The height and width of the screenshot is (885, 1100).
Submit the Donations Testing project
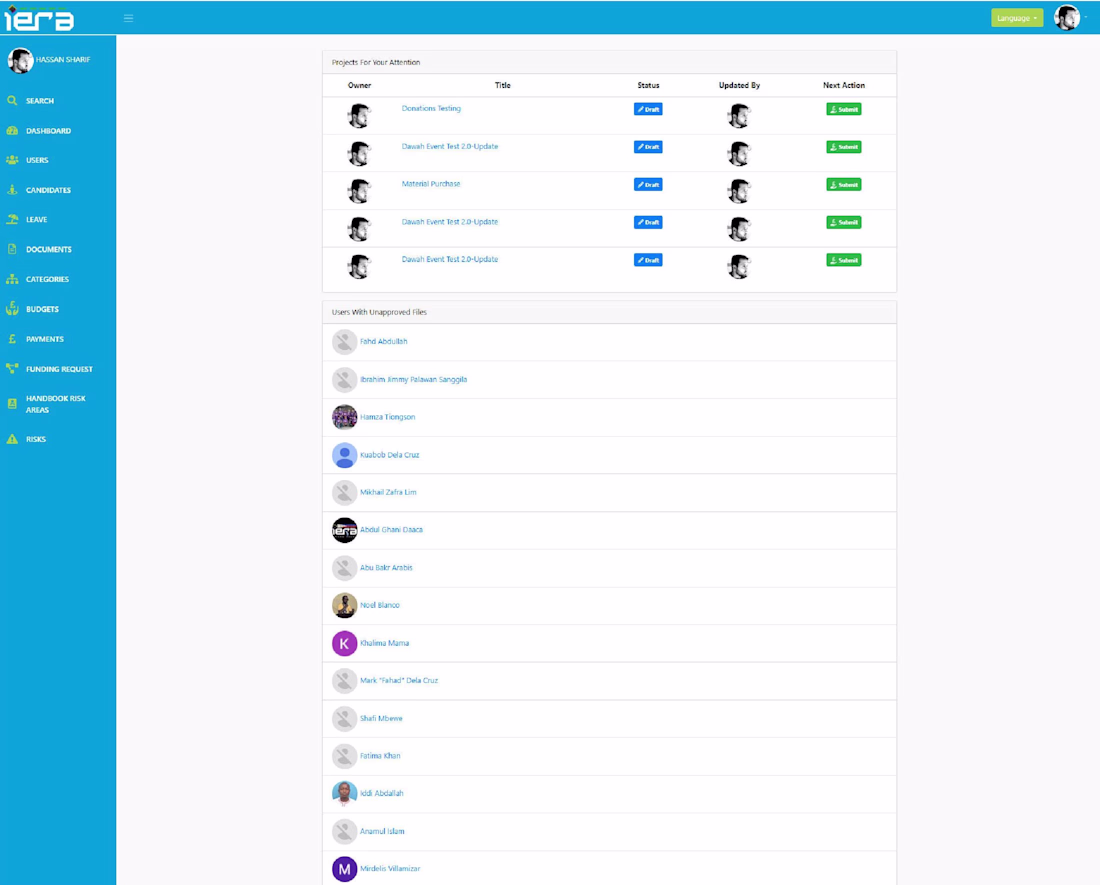tap(843, 109)
